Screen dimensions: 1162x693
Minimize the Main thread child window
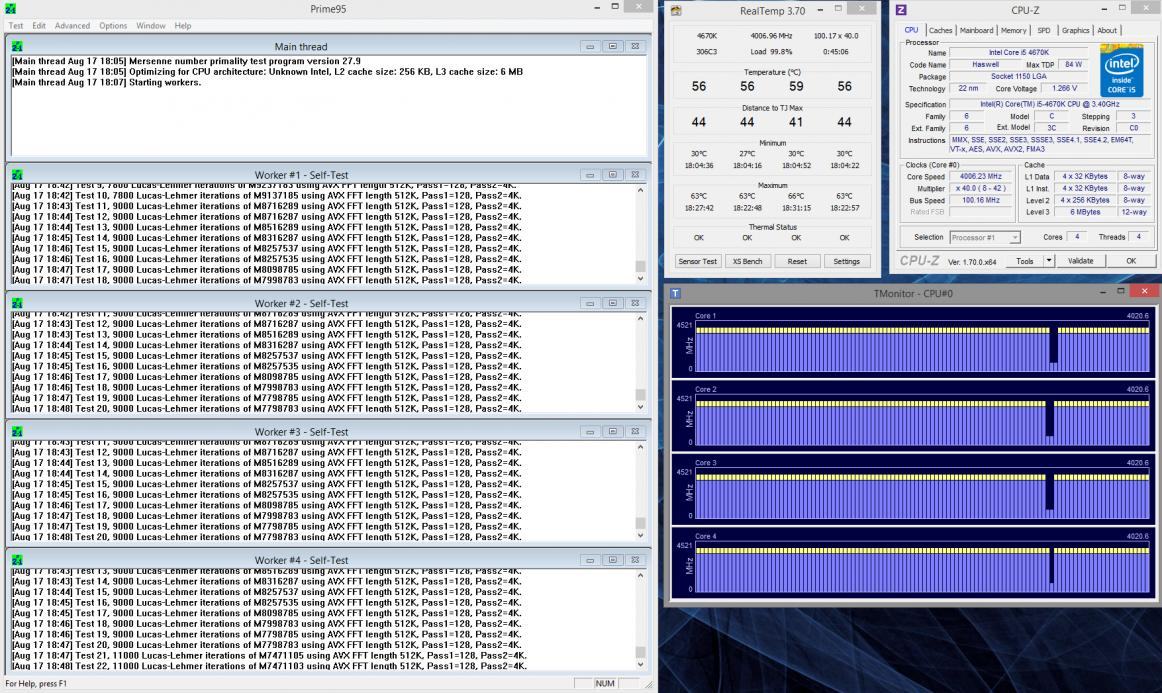point(590,46)
